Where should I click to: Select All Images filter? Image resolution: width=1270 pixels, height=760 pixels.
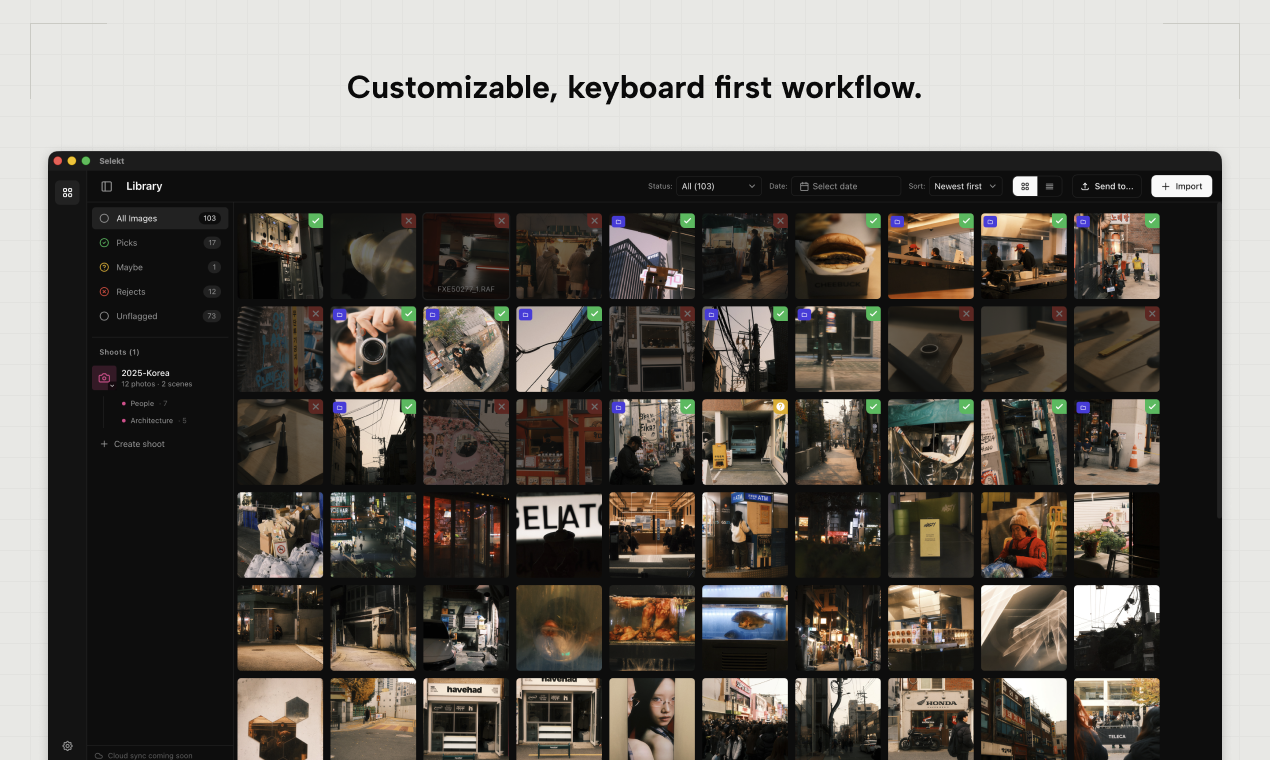coord(160,218)
